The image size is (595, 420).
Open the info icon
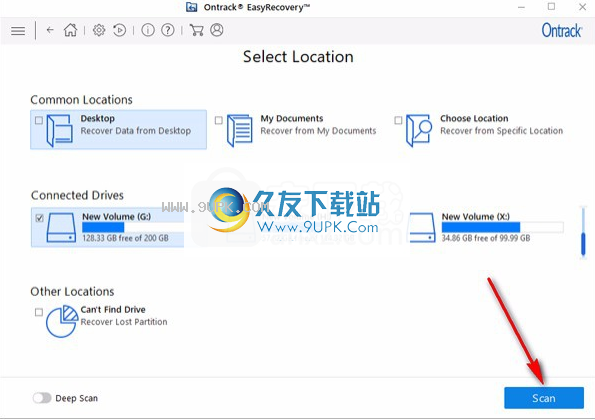tap(148, 30)
